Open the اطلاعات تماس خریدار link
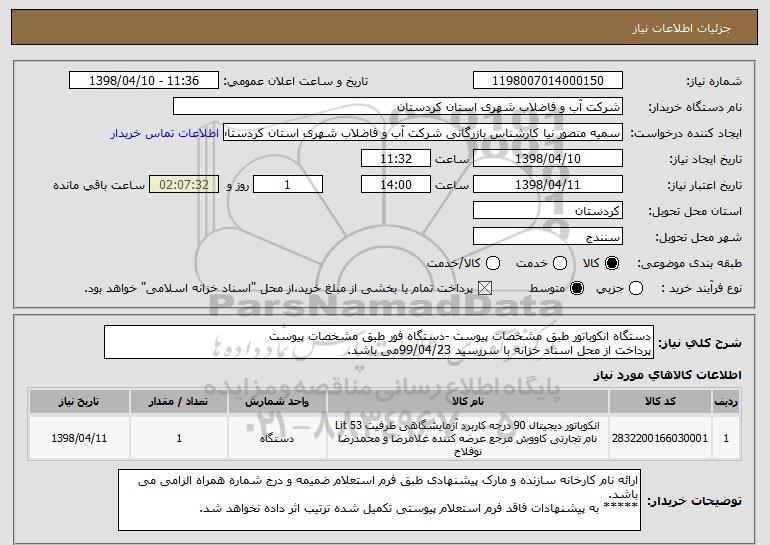 165,133
